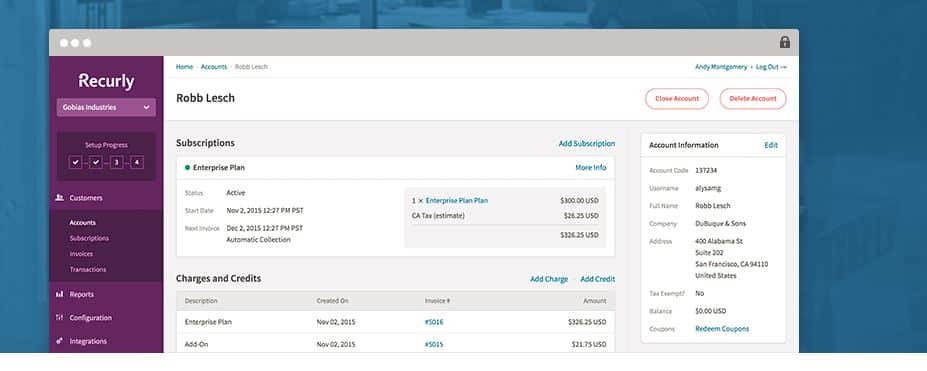The width and height of the screenshot is (927, 371).
Task: Open the Gobias Industries site dropdown
Action: pos(106,108)
